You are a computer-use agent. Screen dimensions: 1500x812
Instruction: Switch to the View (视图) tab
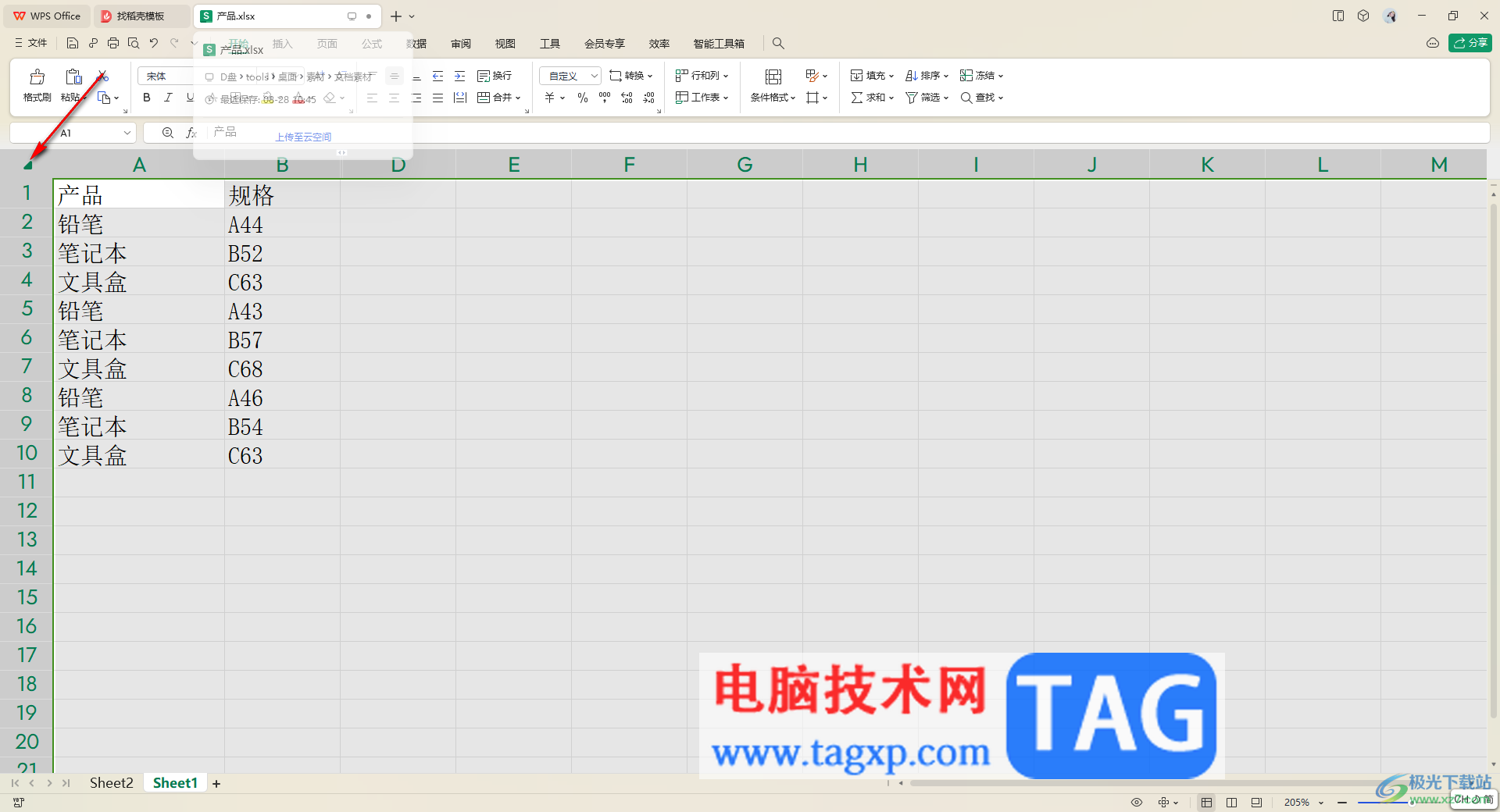505,44
